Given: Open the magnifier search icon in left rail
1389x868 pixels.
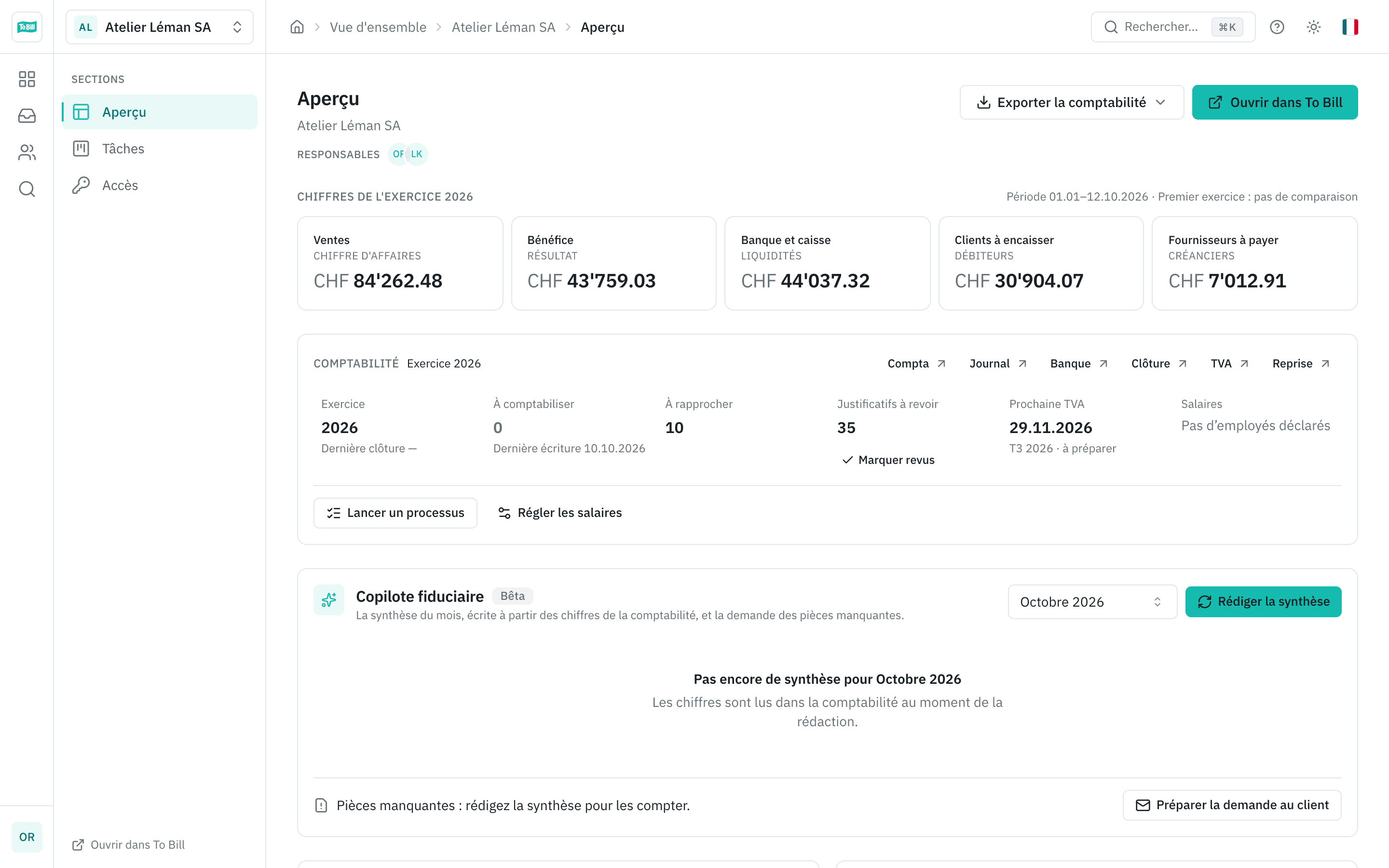Looking at the screenshot, I should coord(27,189).
